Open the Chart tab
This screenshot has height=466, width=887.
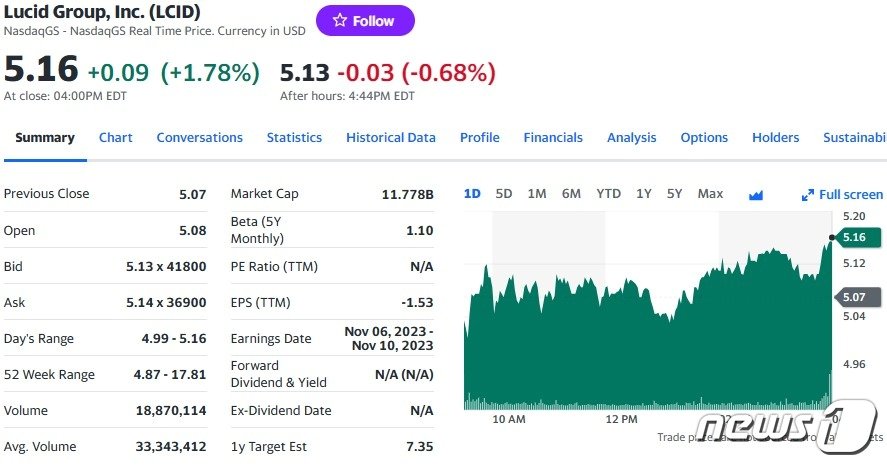[x=115, y=138]
